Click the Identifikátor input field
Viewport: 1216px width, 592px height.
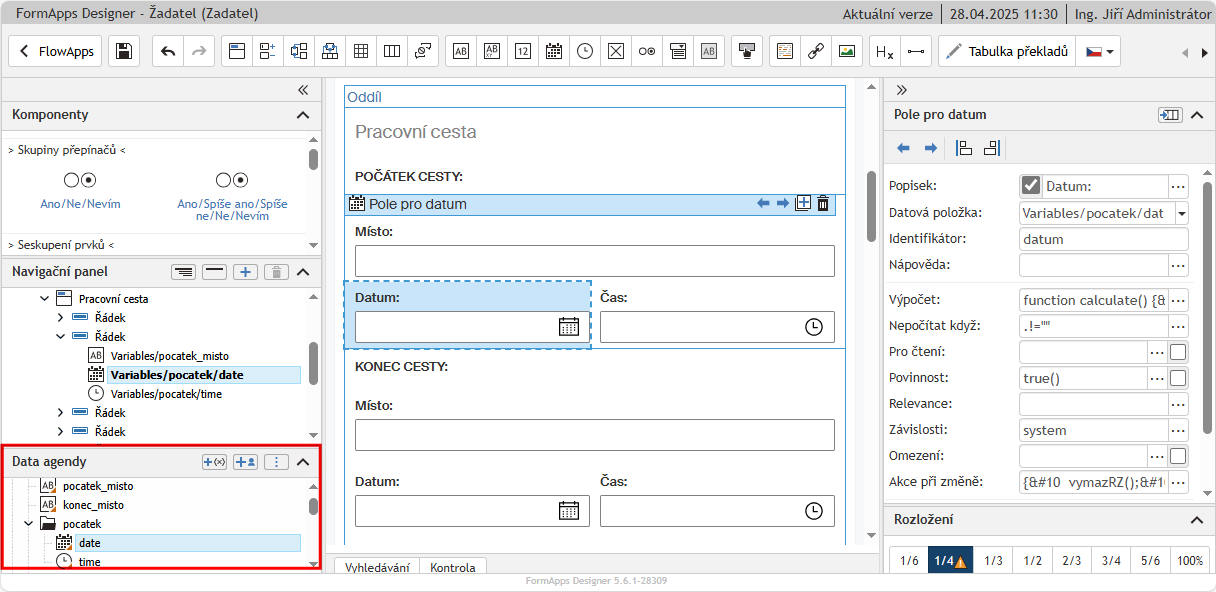click(x=1103, y=239)
